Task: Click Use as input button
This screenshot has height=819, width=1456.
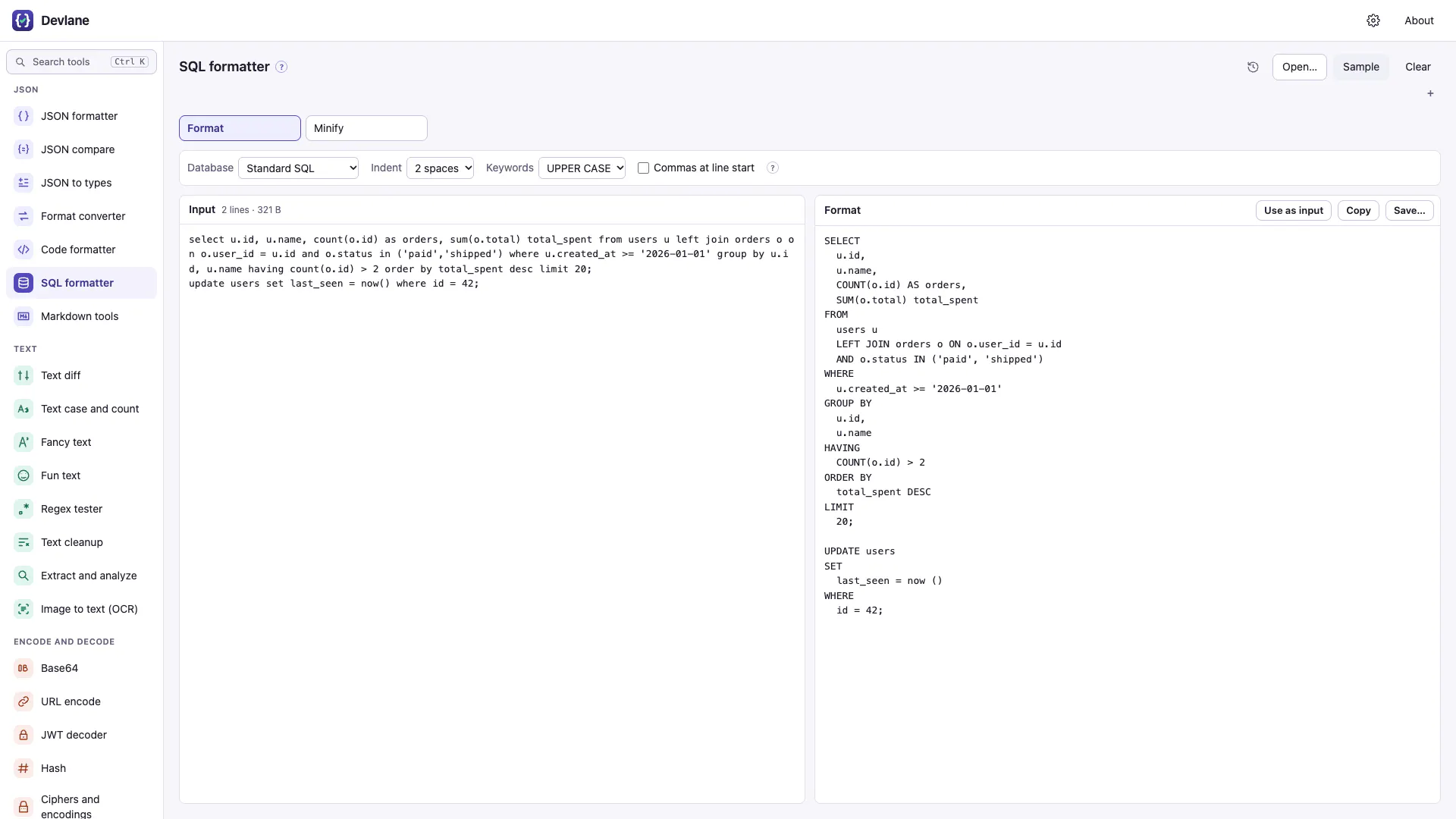Action: point(1293,210)
